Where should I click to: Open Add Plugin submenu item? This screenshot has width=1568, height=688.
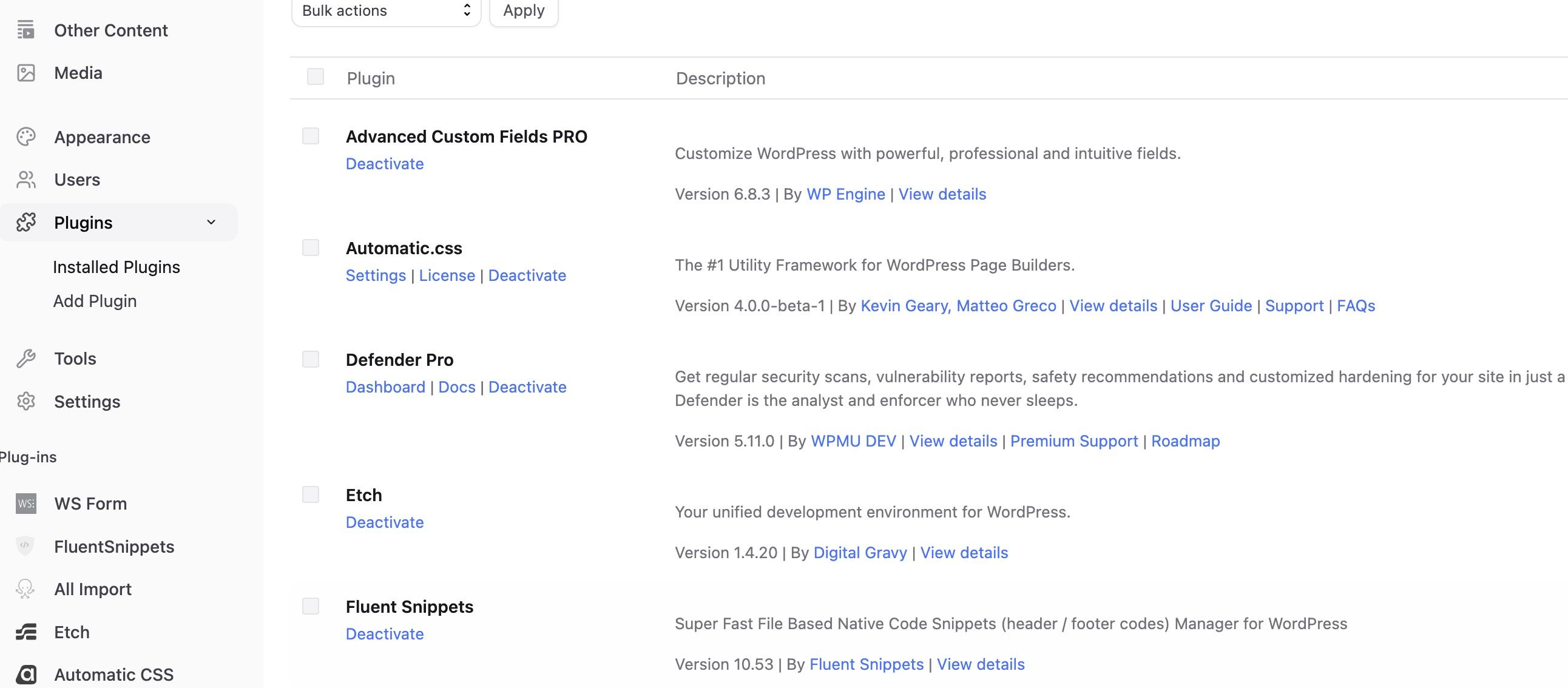click(94, 301)
